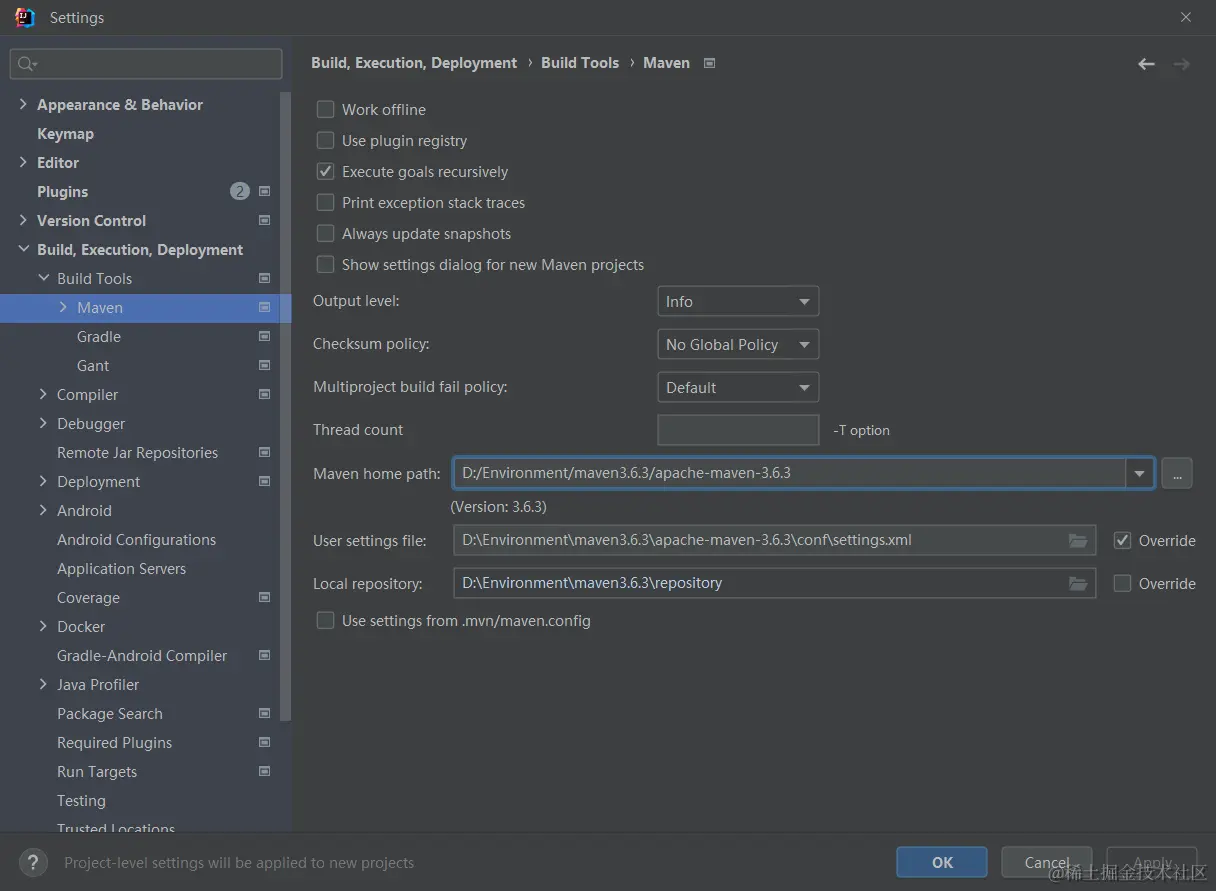Click project settings icon on Maven row

tap(265, 307)
